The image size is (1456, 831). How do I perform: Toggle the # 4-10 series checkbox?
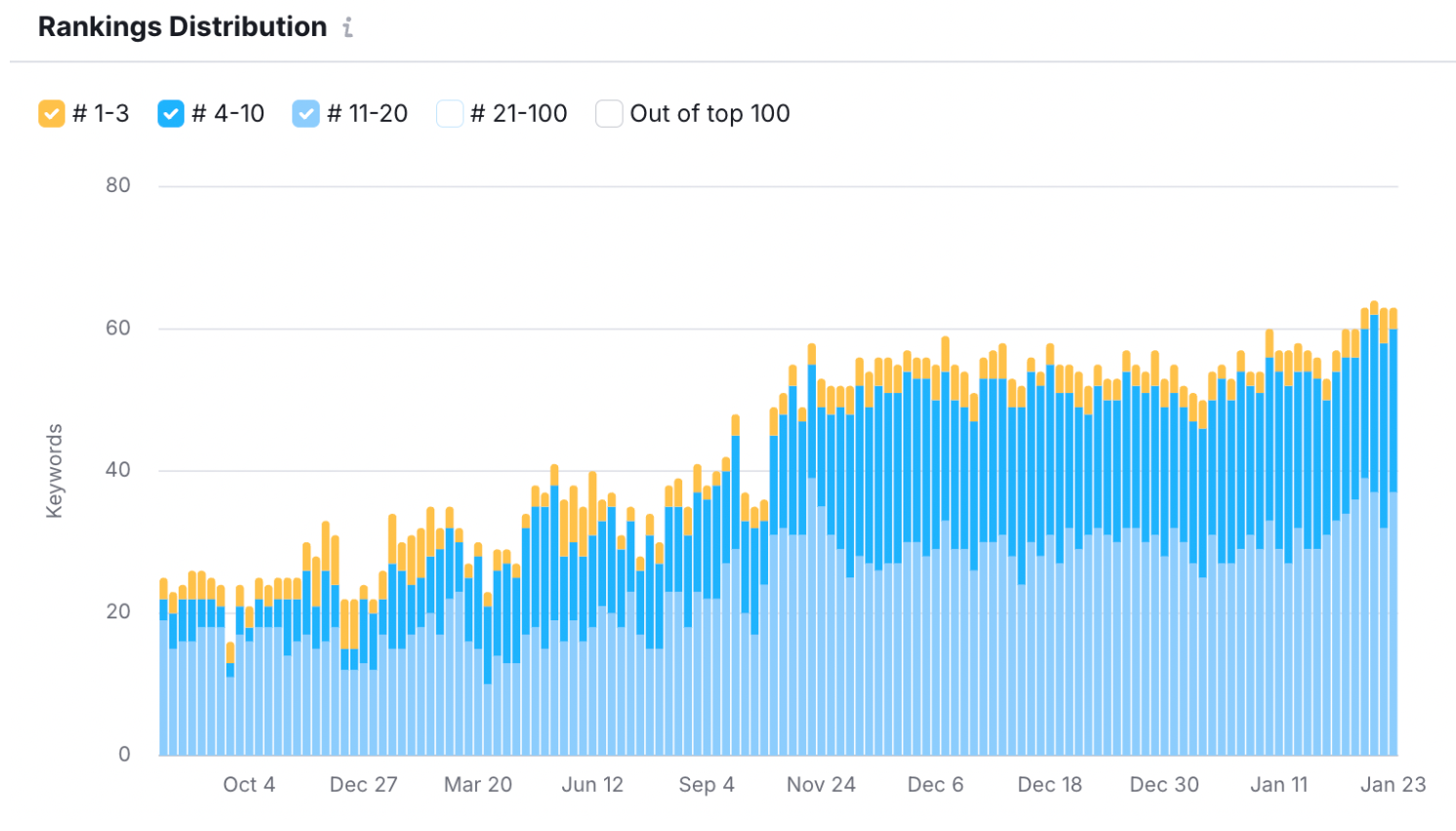(171, 114)
